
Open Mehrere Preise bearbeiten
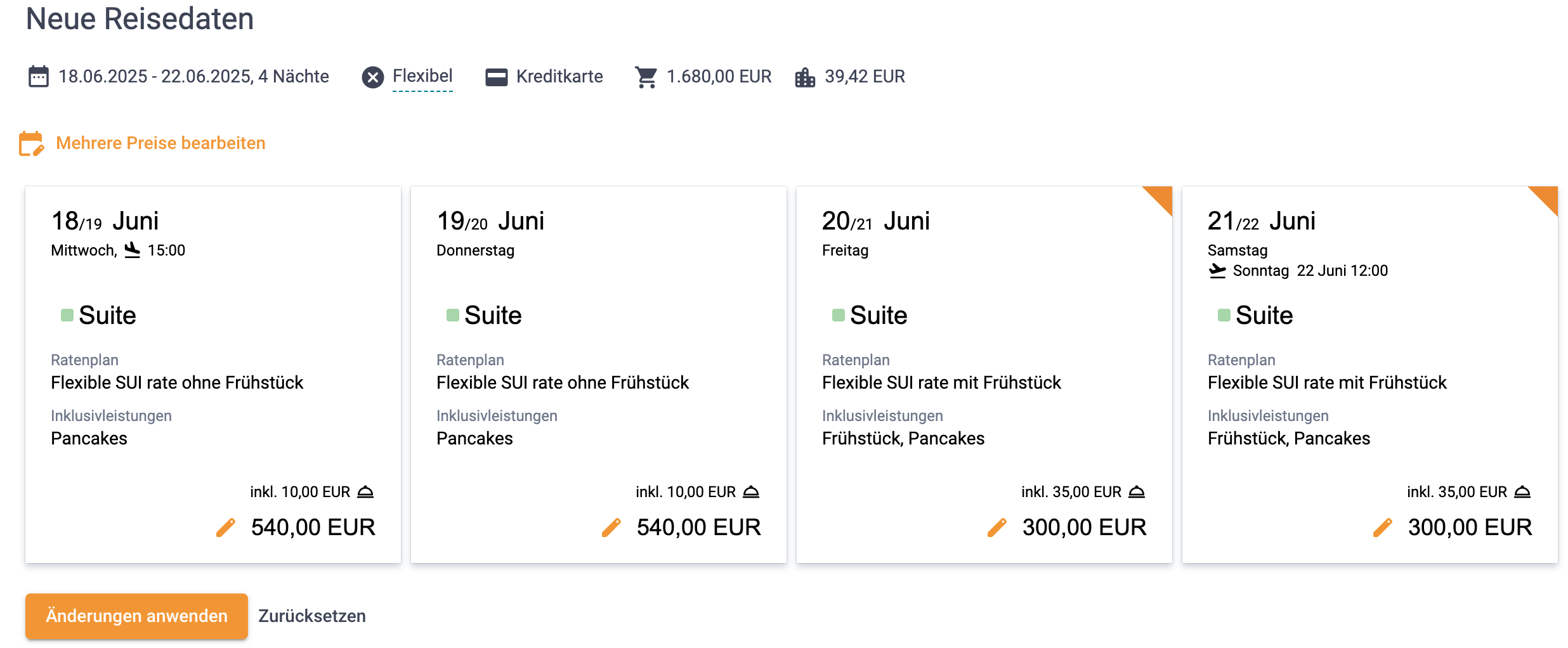(x=160, y=143)
